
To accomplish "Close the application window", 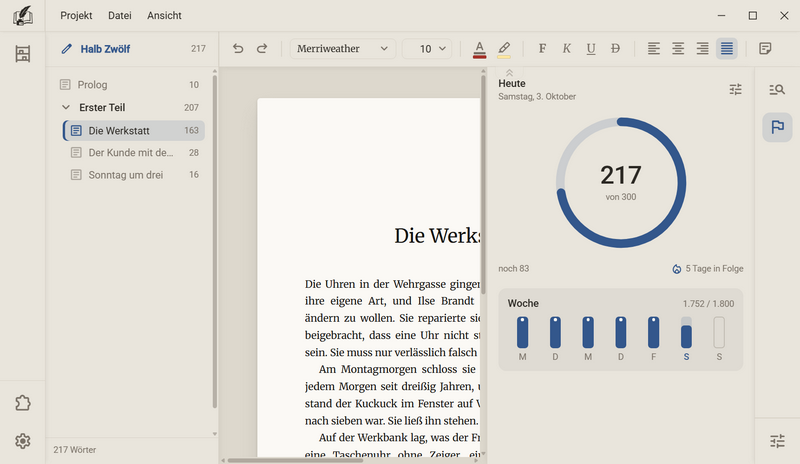I will (x=784, y=16).
